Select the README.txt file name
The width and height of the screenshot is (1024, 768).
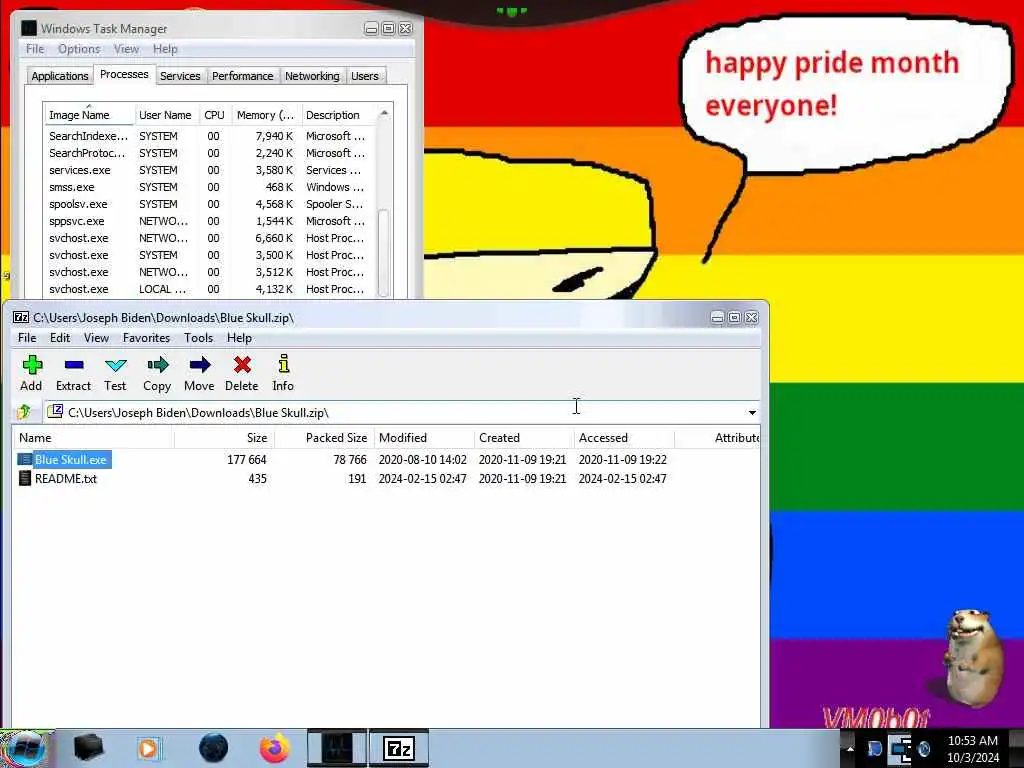(66, 479)
